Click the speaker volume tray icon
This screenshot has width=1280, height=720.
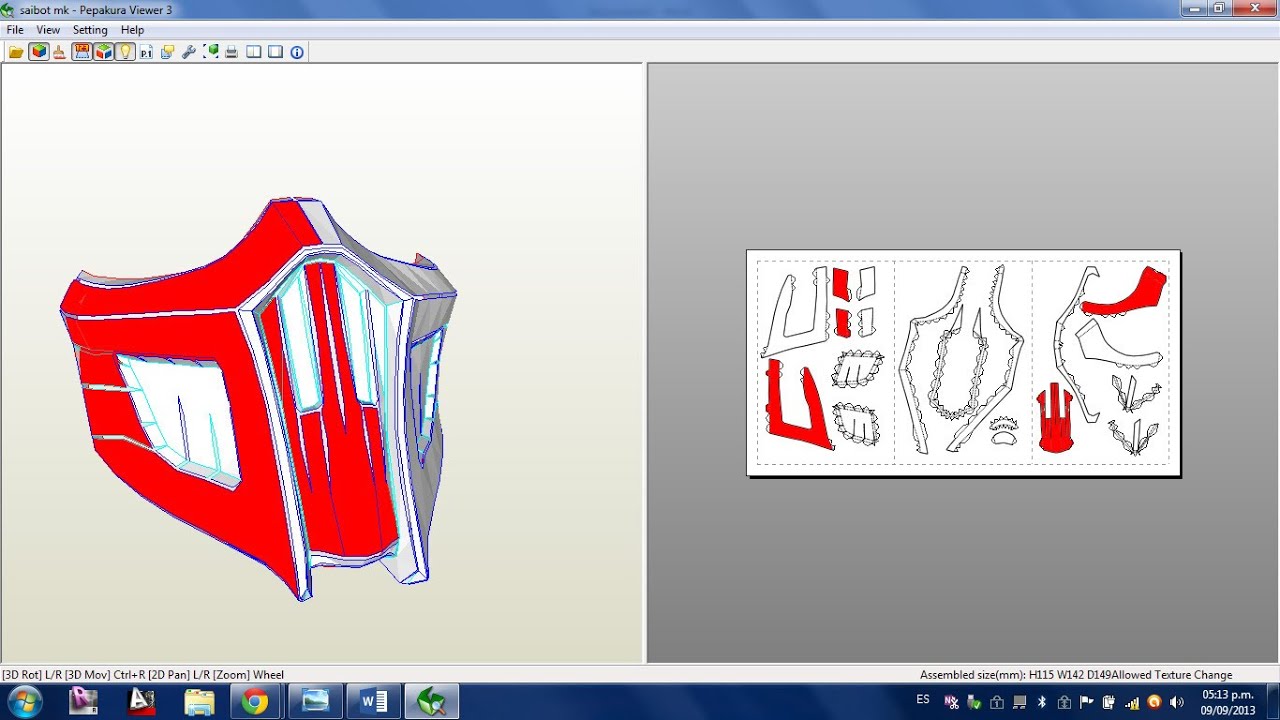coord(1176,702)
